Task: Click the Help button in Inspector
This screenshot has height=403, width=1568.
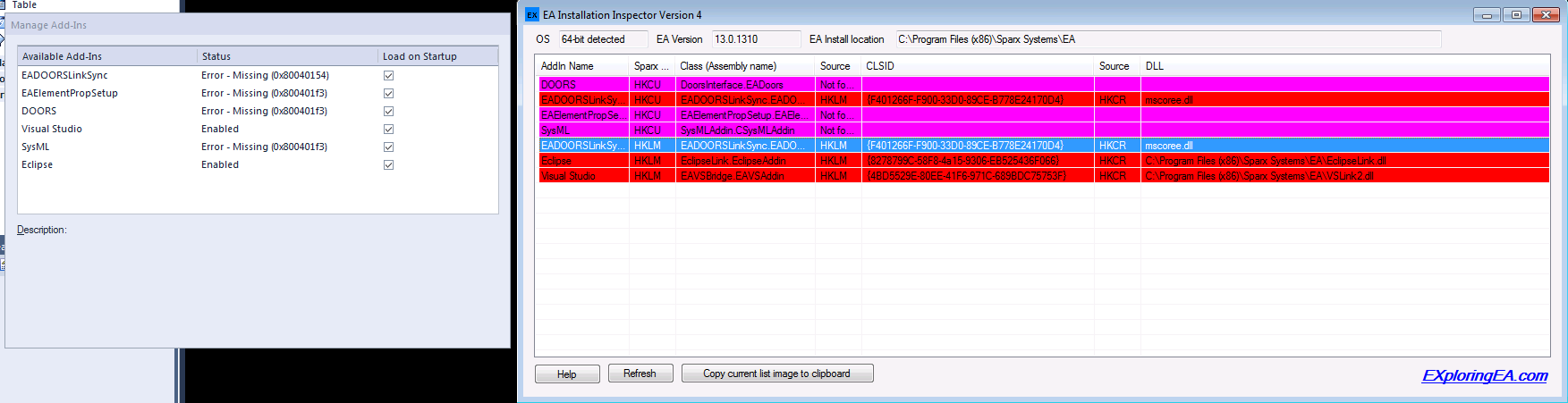Action: click(567, 374)
